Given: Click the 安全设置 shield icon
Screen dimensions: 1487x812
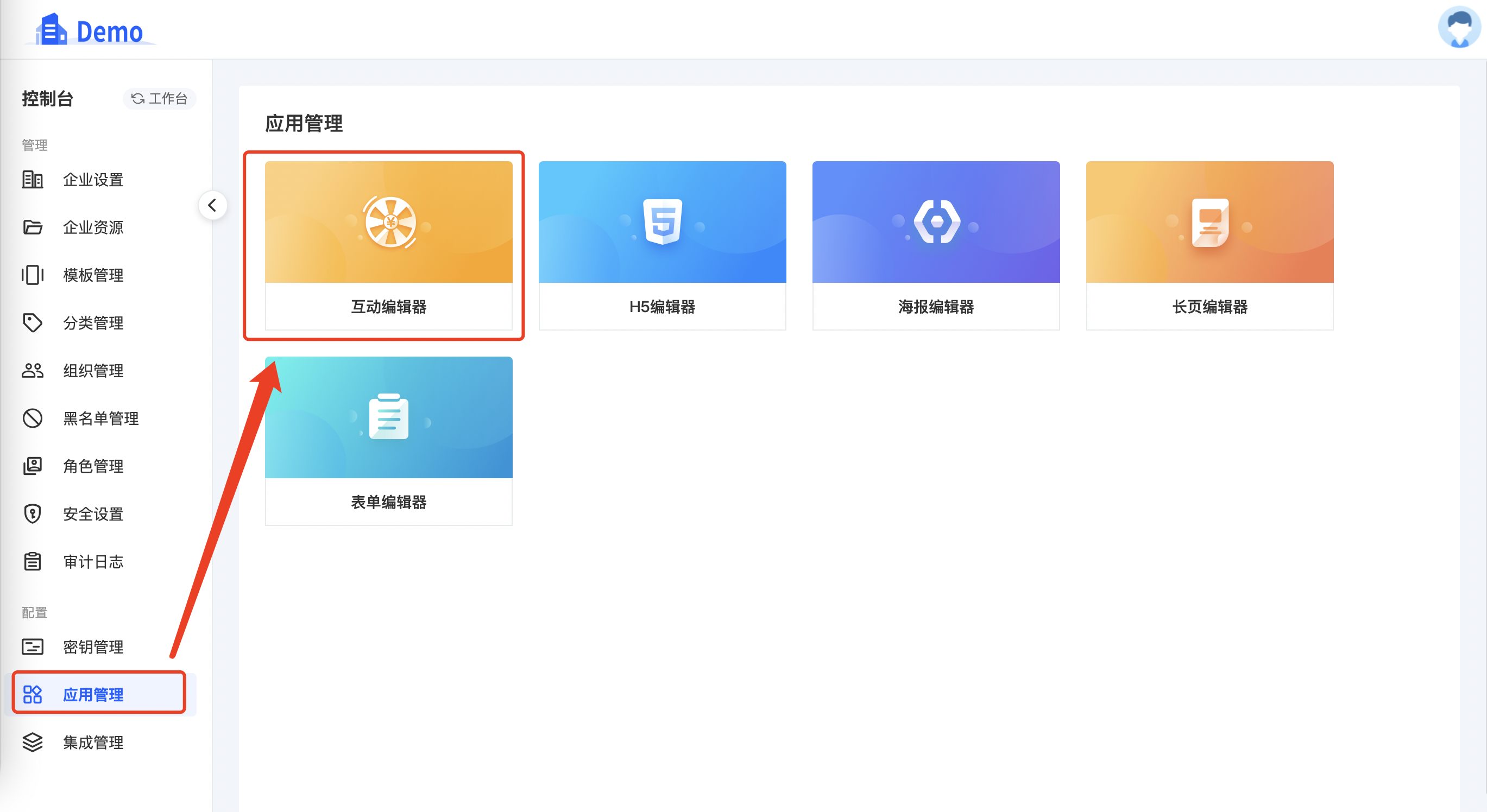Looking at the screenshot, I should pyautogui.click(x=33, y=513).
